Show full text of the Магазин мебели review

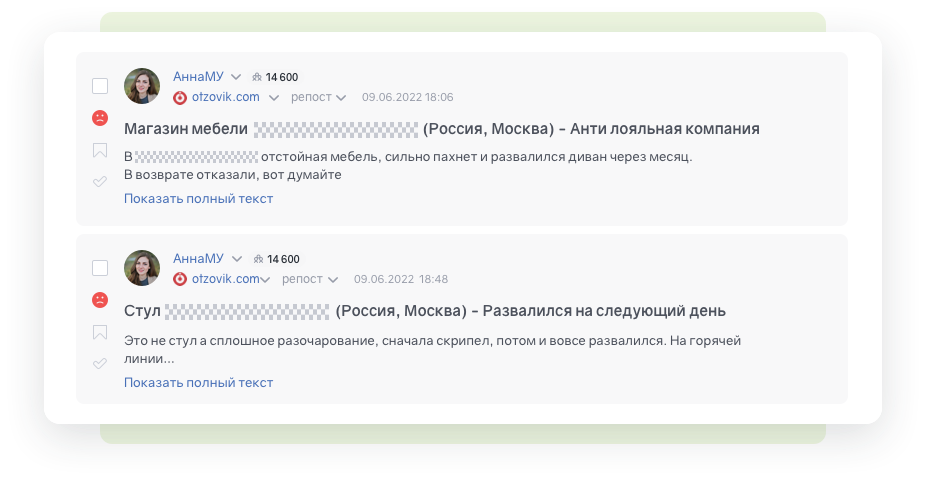pyautogui.click(x=198, y=198)
